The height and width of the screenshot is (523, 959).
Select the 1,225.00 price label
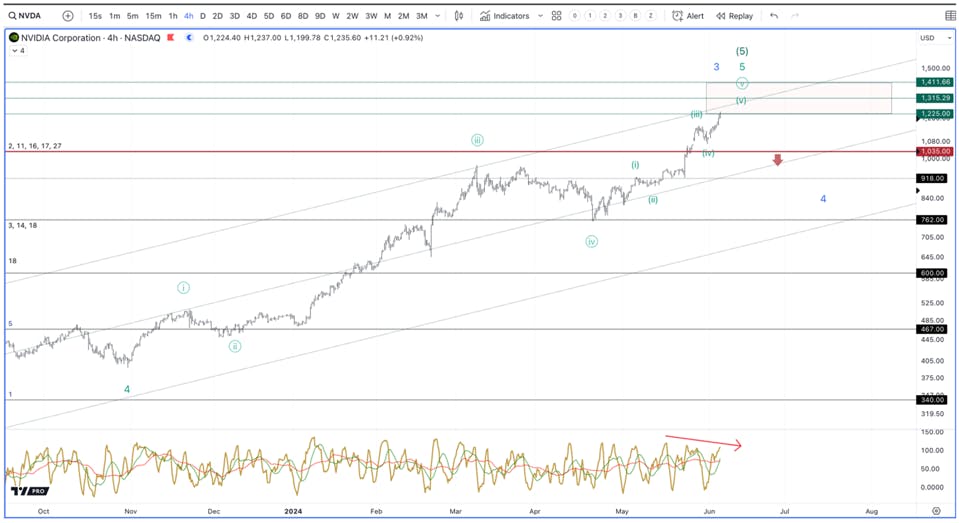[935, 114]
